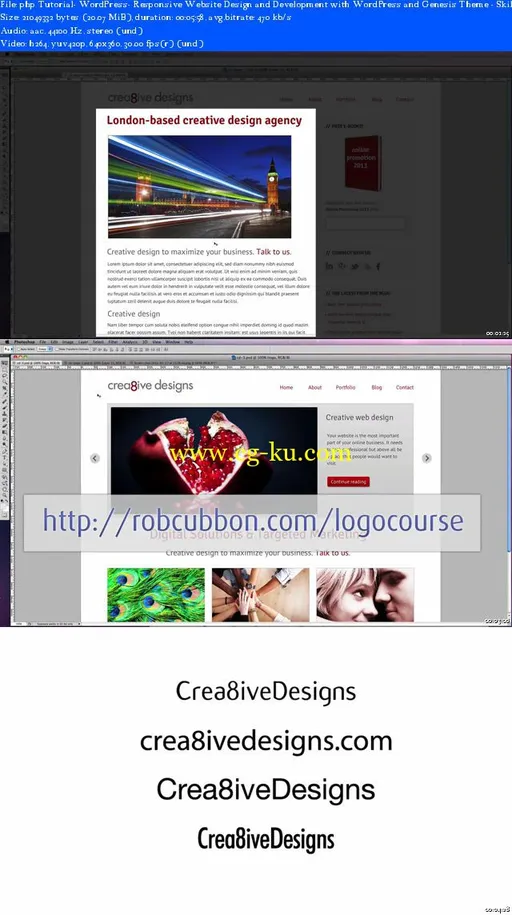Open the Window menu in Photoshop
Screen dimensions: 512x915
pyautogui.click(x=172, y=341)
